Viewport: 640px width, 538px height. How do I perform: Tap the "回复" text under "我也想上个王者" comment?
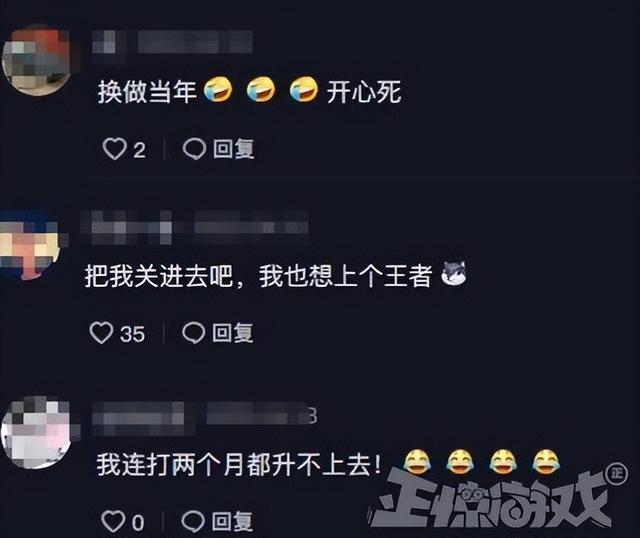pyautogui.click(x=233, y=333)
